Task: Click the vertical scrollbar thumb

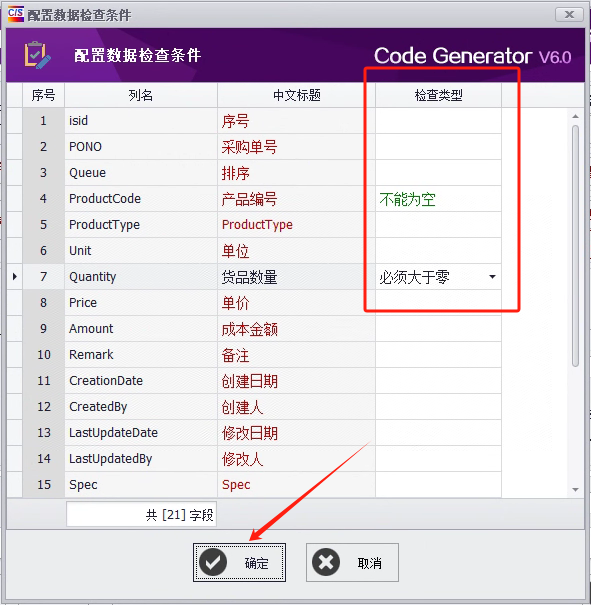Action: tap(575, 246)
